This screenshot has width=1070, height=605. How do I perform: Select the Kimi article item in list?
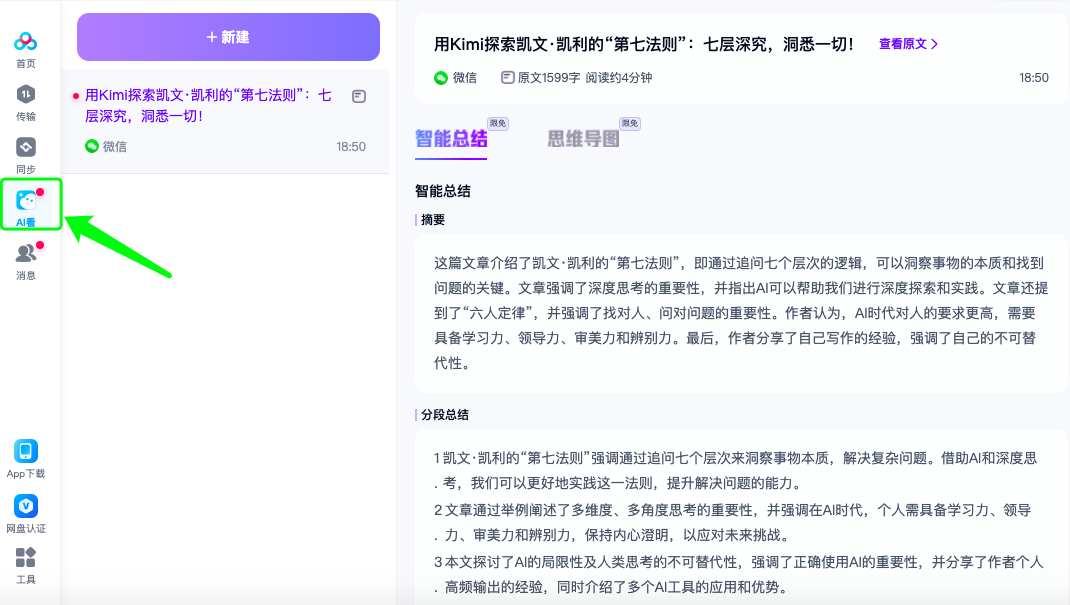[225, 121]
